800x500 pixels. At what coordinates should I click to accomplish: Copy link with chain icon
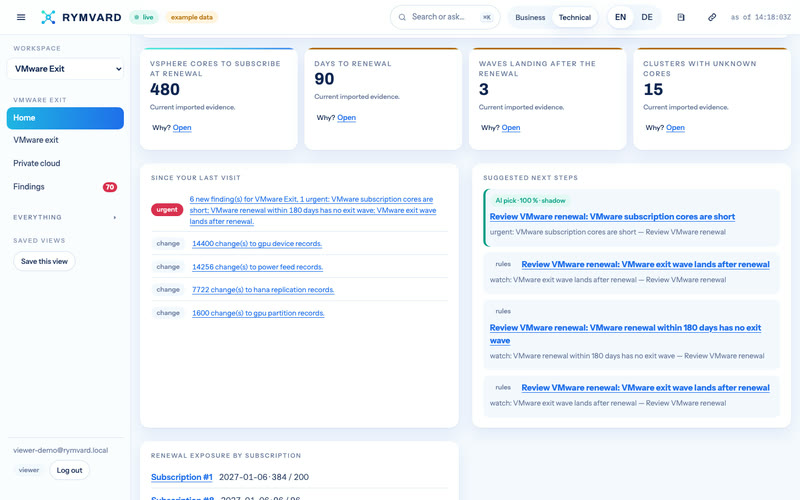click(712, 17)
